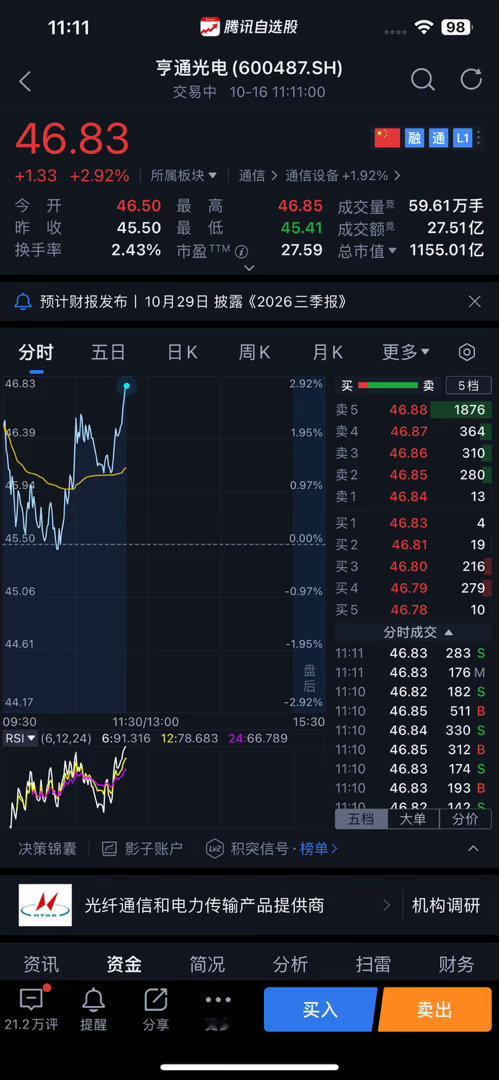
Task: Open stock search magnifier icon
Action: point(422,80)
